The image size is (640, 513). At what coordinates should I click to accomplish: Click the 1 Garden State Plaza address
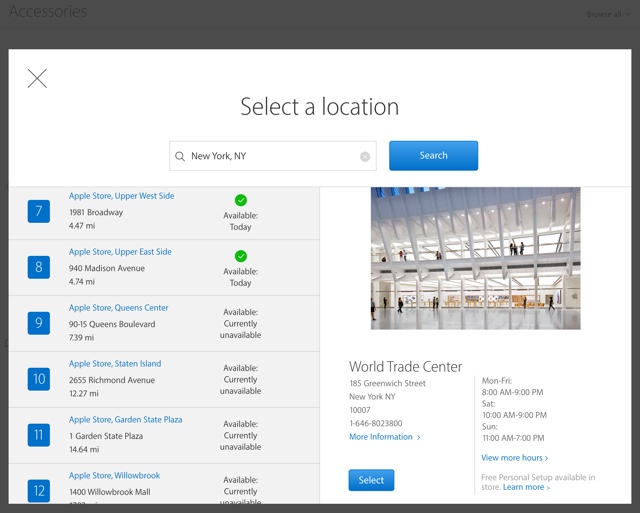coord(106,436)
